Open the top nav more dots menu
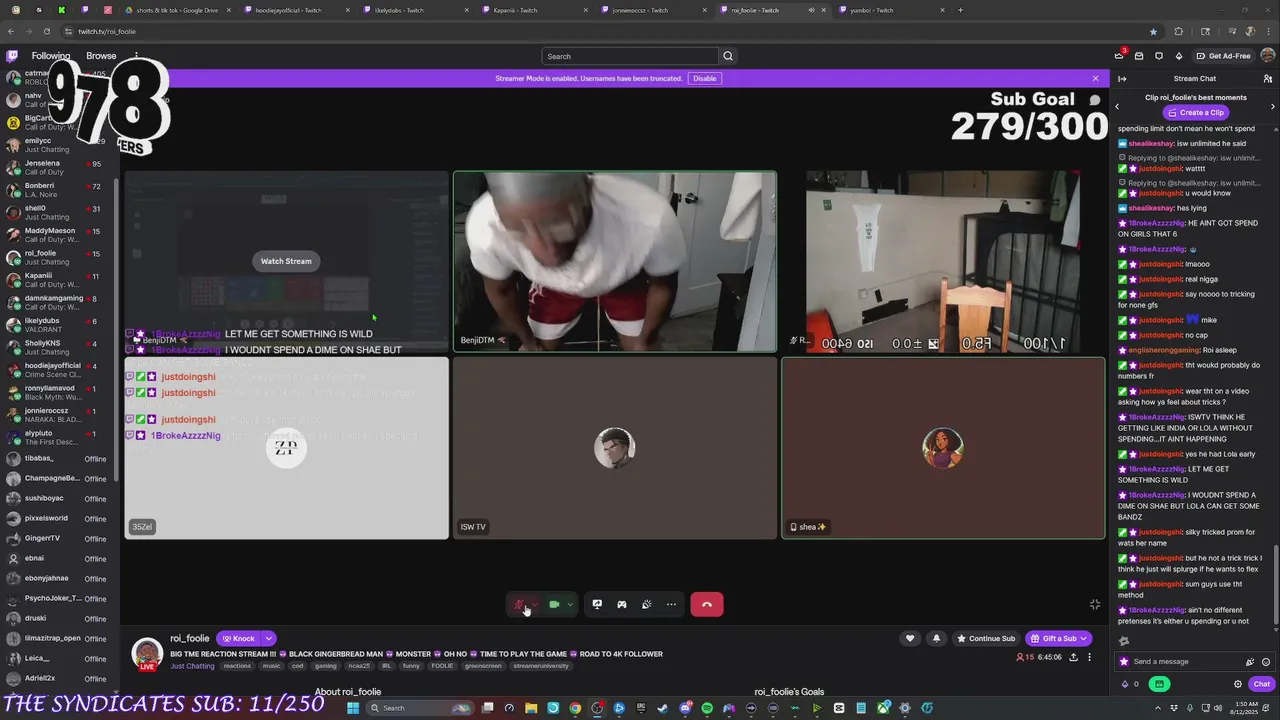Screen dimensions: 1280x720 136,56
